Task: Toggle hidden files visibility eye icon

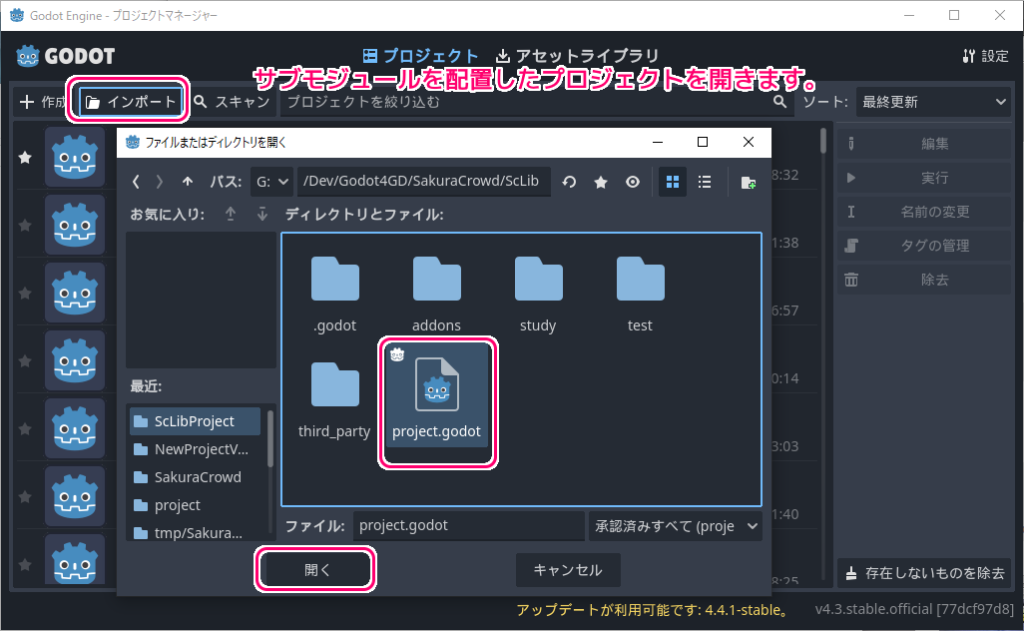Action: coord(632,182)
